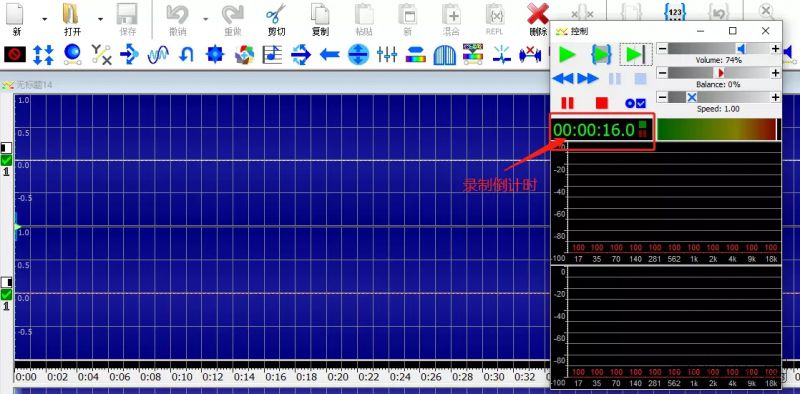
Task: Open the equalizer sliders effect icon
Action: click(x=387, y=54)
